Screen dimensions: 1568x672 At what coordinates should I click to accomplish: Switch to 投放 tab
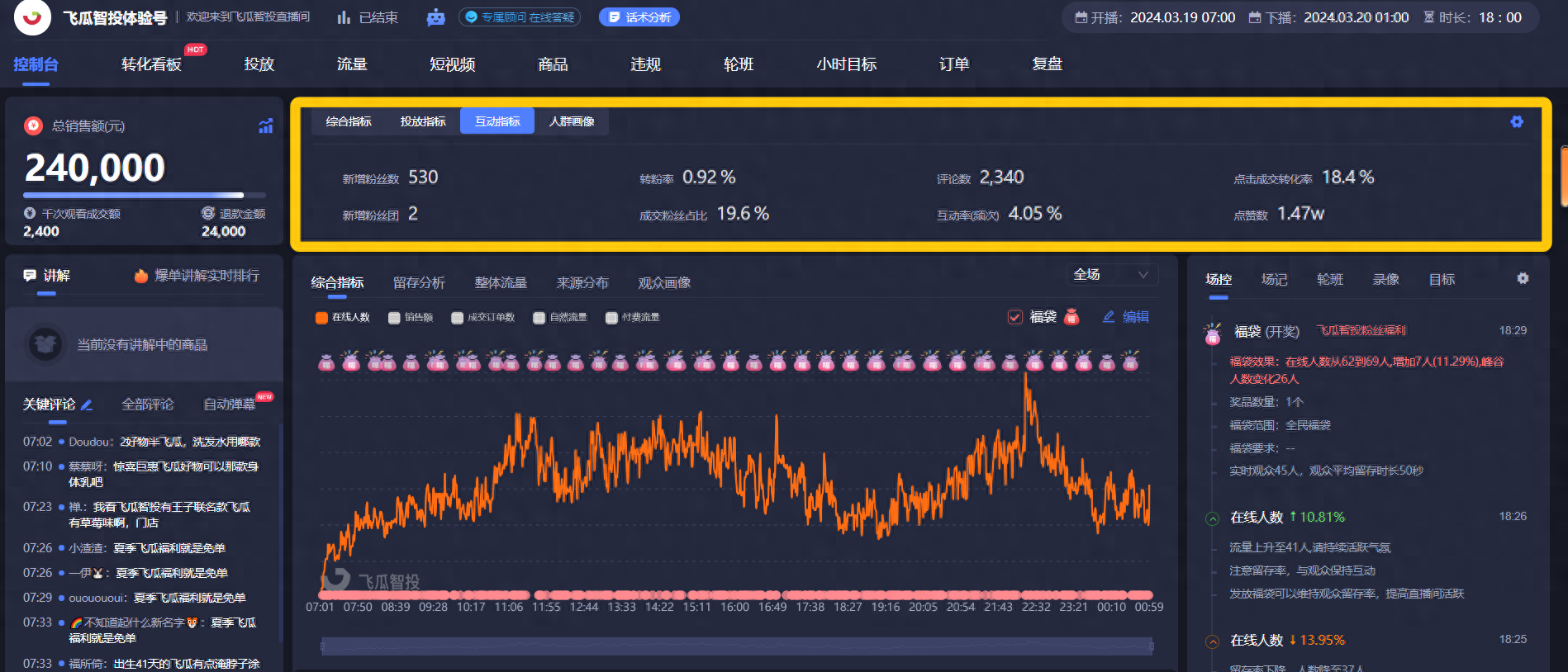tap(259, 64)
